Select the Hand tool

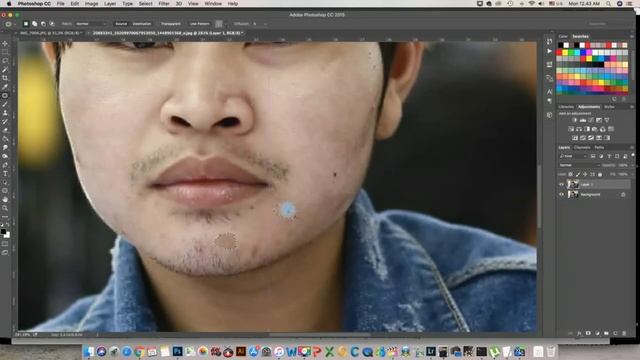point(5,200)
